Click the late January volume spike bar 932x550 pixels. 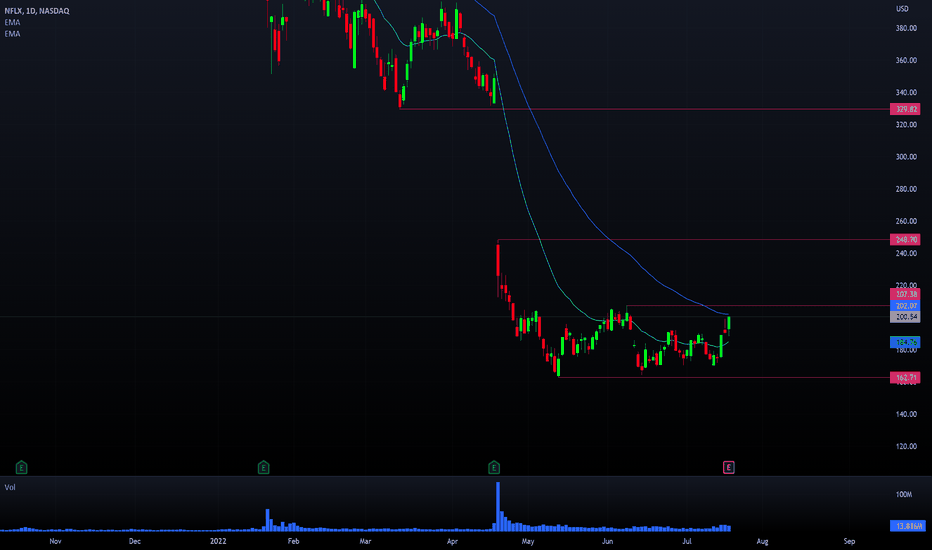coord(267,520)
